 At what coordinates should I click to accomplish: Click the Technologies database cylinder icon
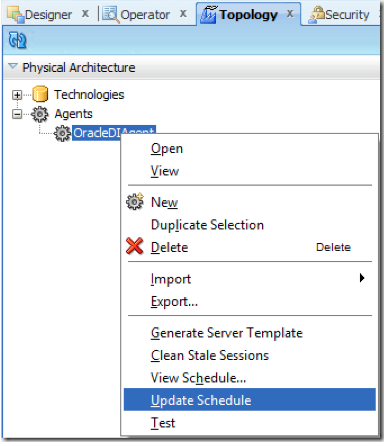[40, 94]
